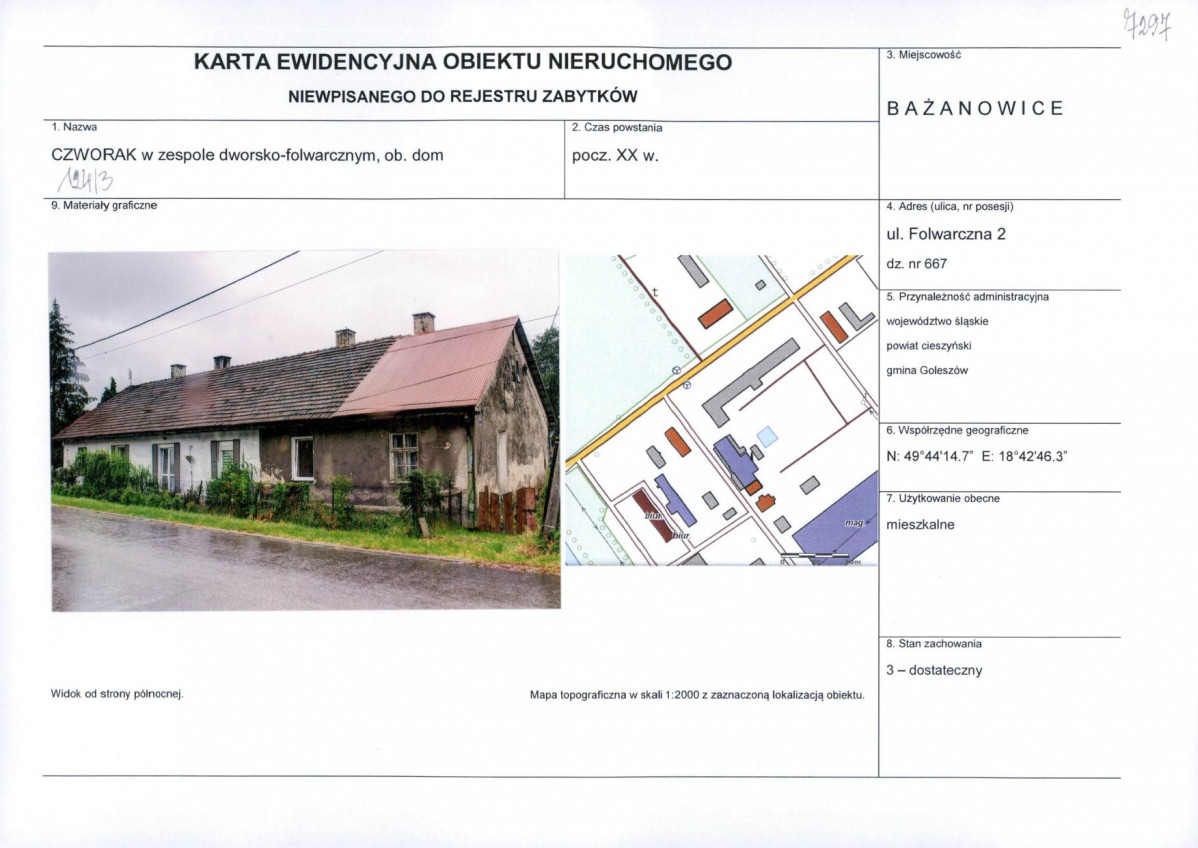Click the '8. Stan zachowania' label
1198x848 pixels.
point(934,643)
